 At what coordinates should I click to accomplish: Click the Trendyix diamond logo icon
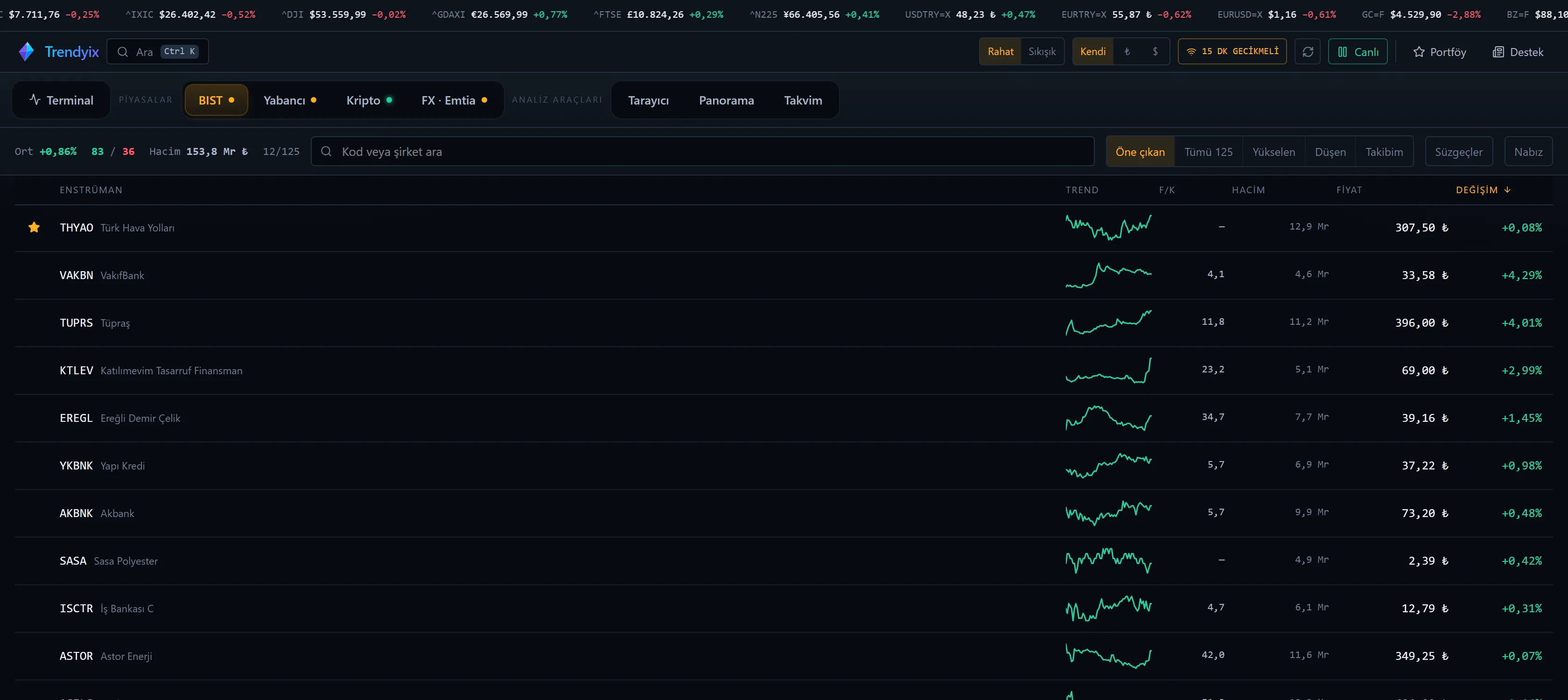26,52
